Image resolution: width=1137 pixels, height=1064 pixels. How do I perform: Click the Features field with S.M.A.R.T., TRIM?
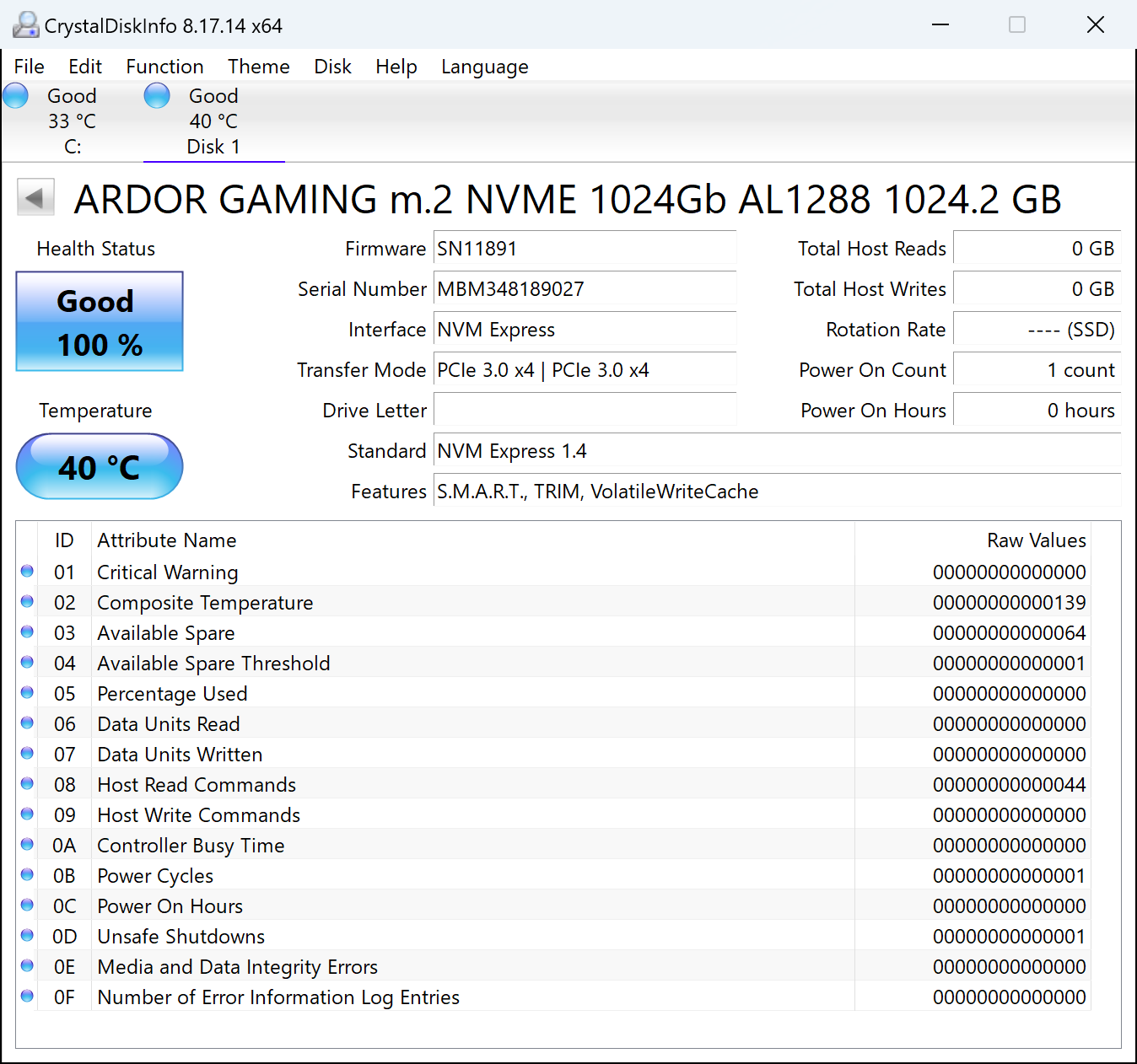777,492
